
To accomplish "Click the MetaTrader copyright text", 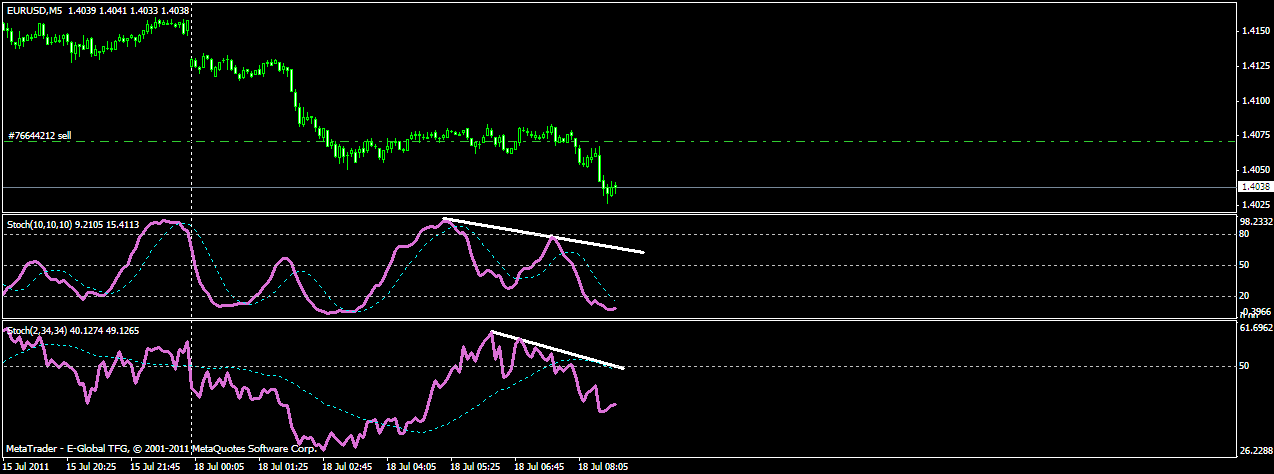I will (x=161, y=449).
